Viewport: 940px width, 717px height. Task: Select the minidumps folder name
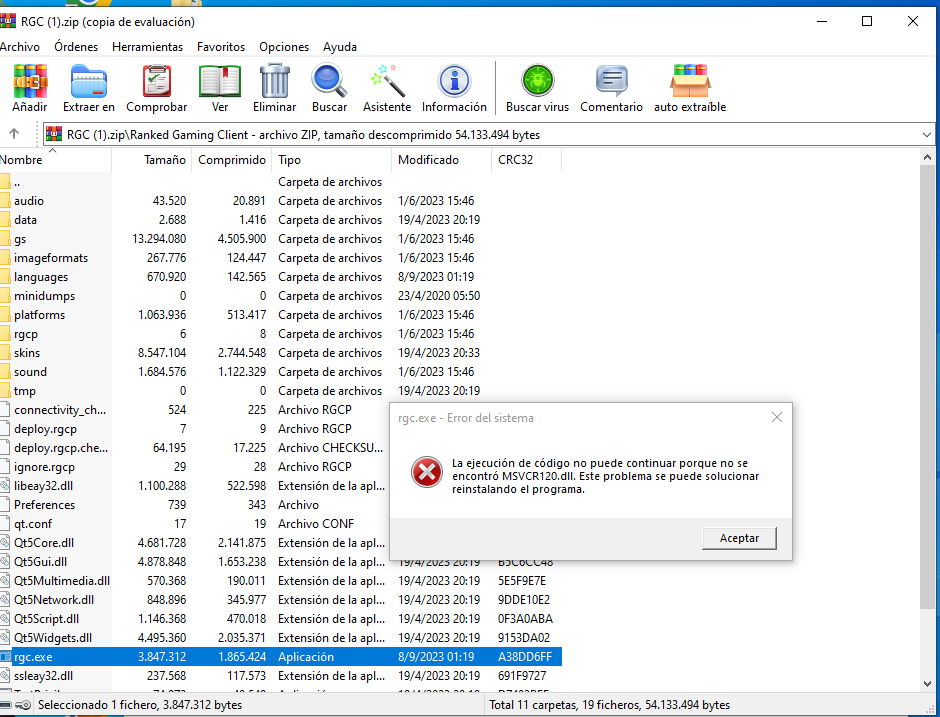[44, 296]
